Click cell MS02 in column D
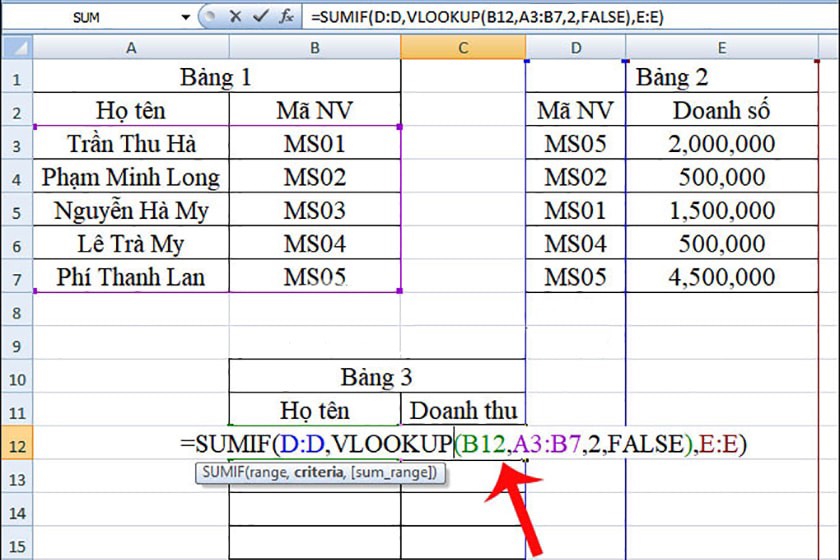The height and width of the screenshot is (560, 840). [x=576, y=176]
